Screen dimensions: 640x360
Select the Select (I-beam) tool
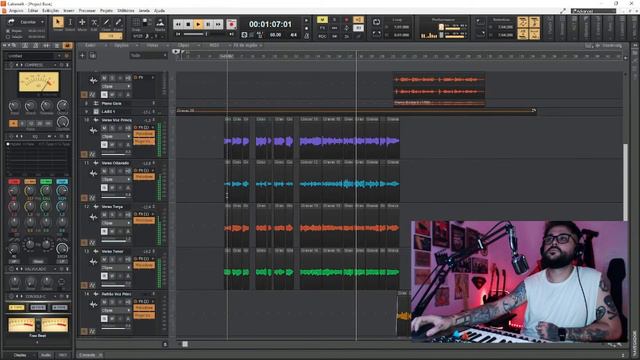[70, 22]
